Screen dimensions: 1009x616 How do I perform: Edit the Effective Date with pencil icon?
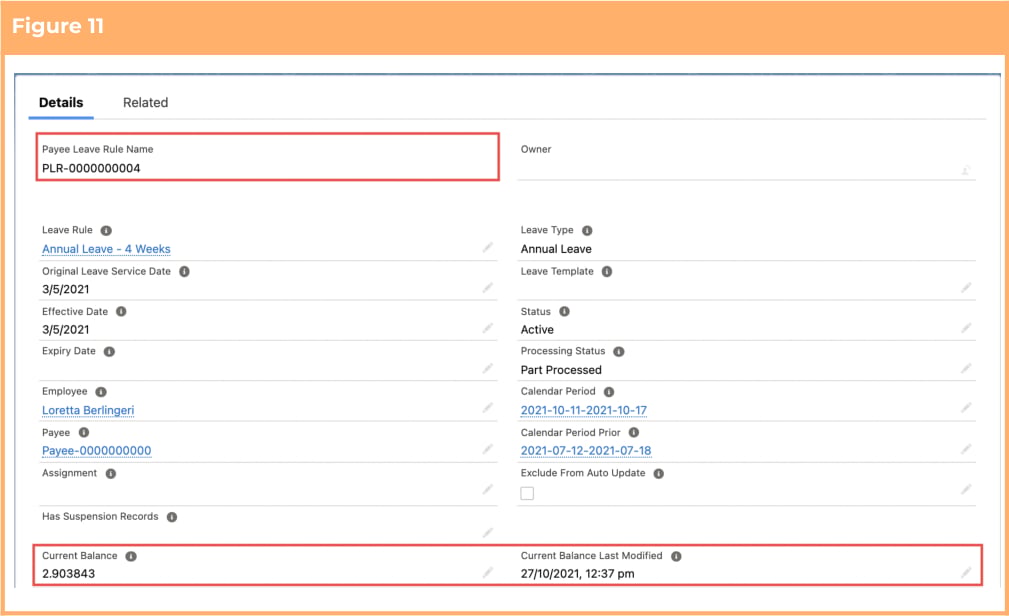tap(488, 328)
